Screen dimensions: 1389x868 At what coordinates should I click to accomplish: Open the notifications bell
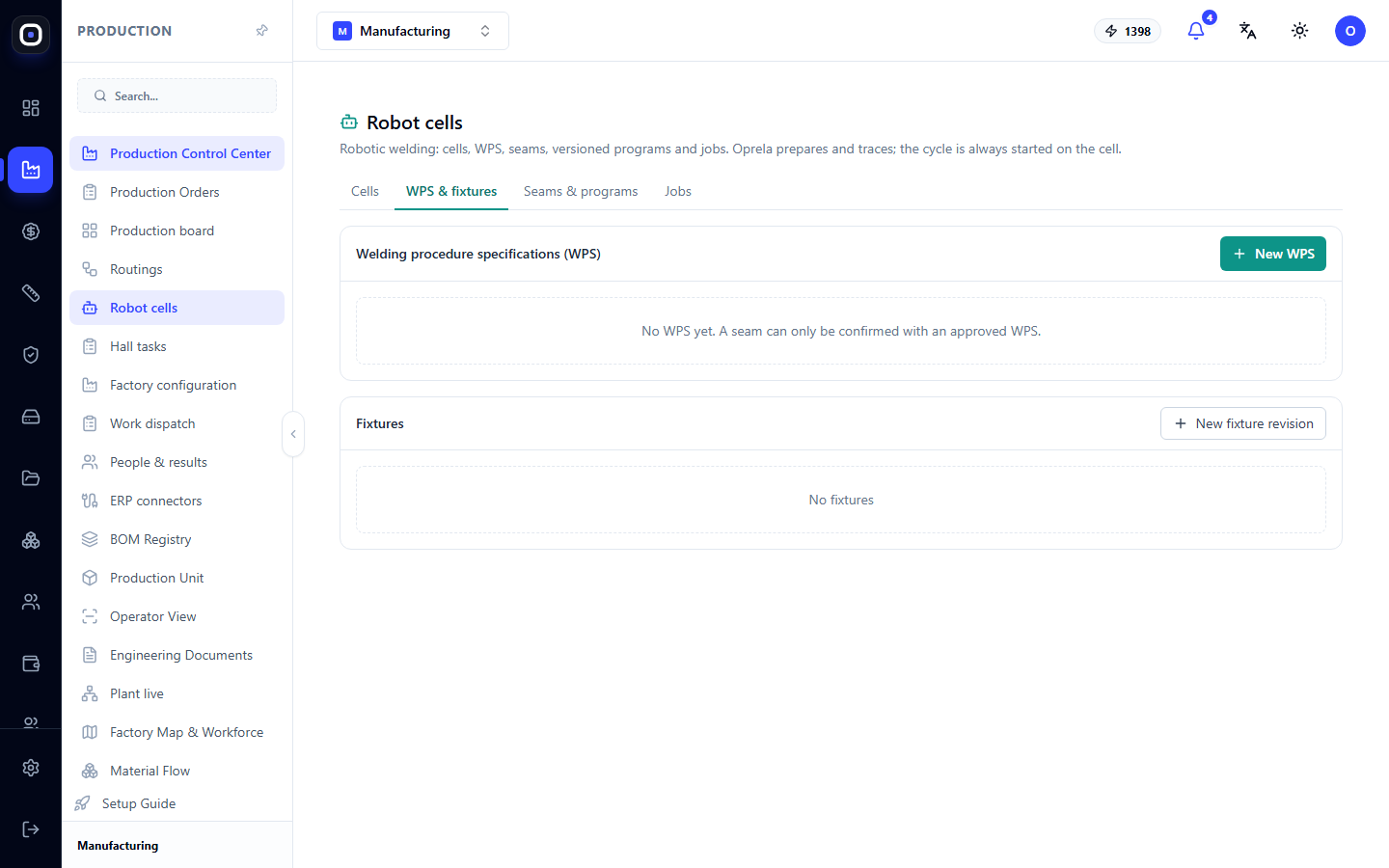coord(1196,31)
